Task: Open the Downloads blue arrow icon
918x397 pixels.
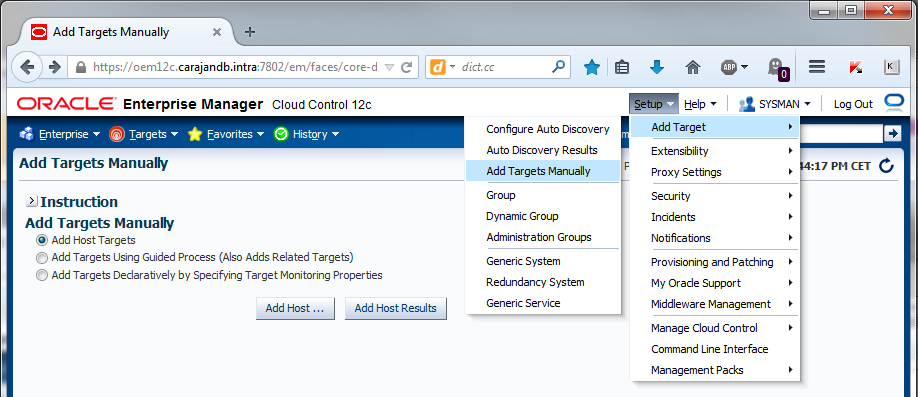Action: click(657, 67)
